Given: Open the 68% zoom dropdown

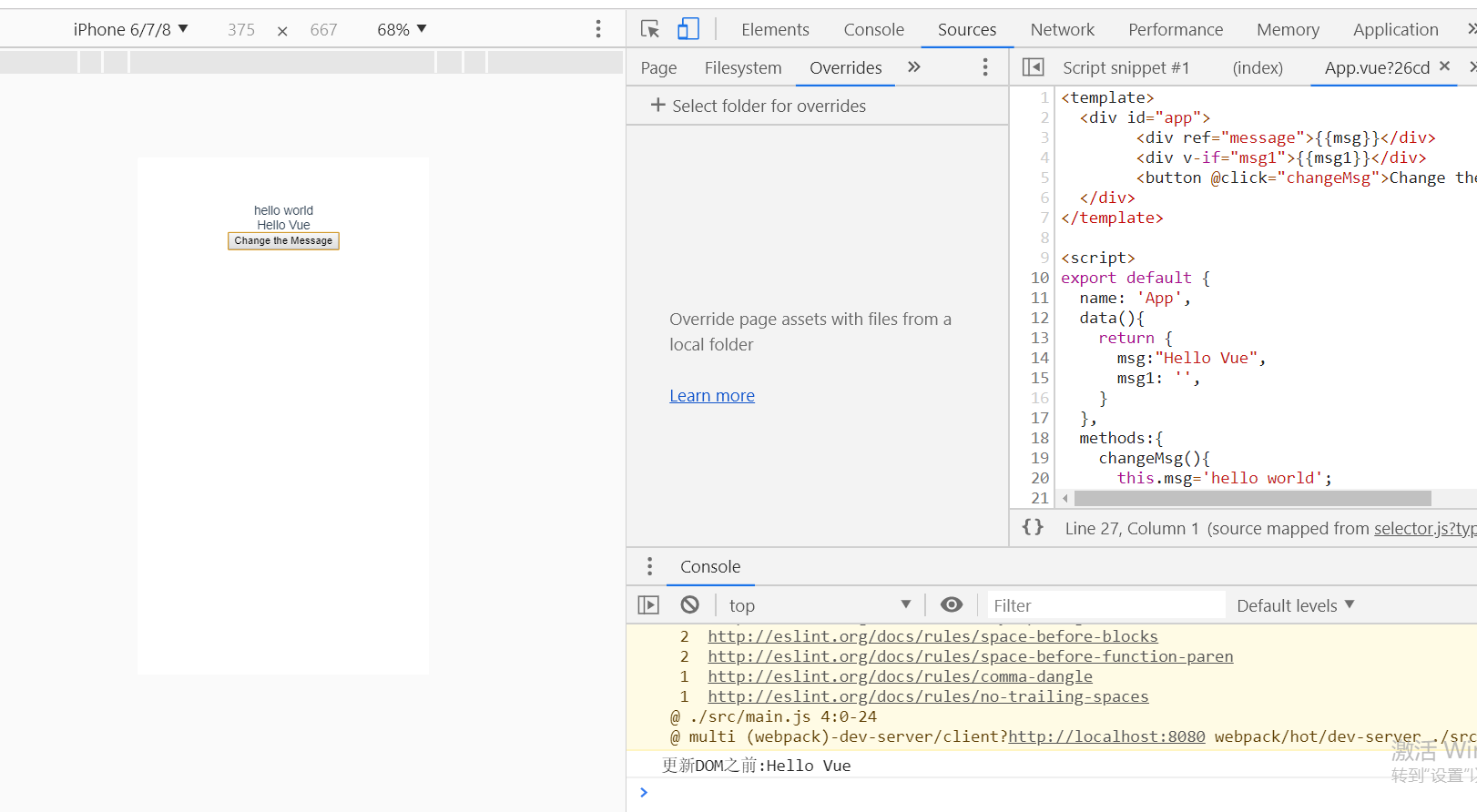Looking at the screenshot, I should coord(402,29).
